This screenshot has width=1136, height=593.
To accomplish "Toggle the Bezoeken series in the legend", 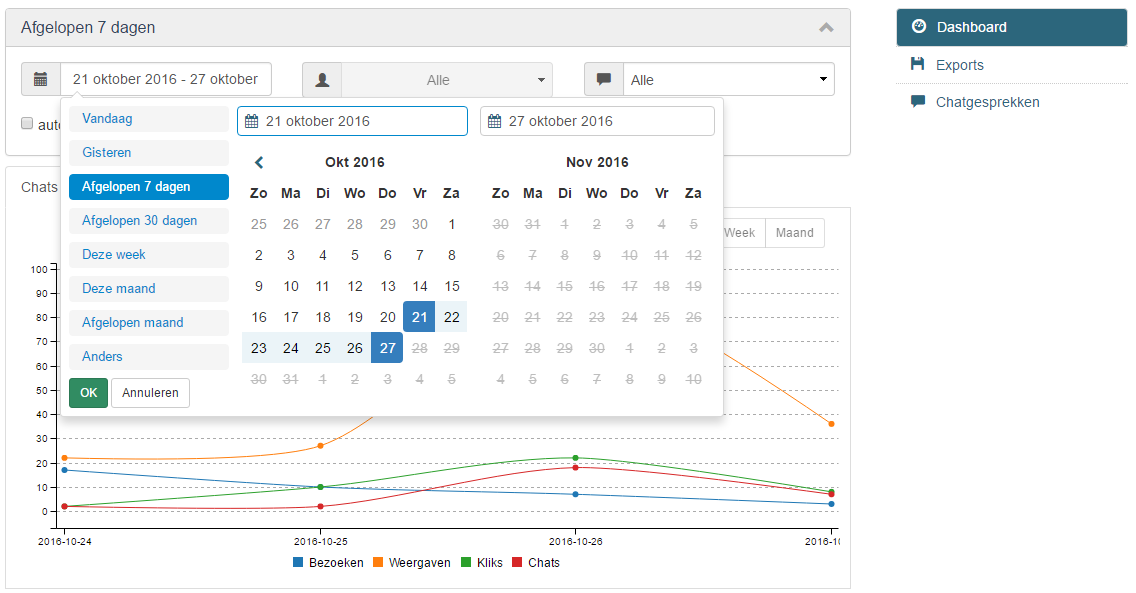I will tap(330, 562).
